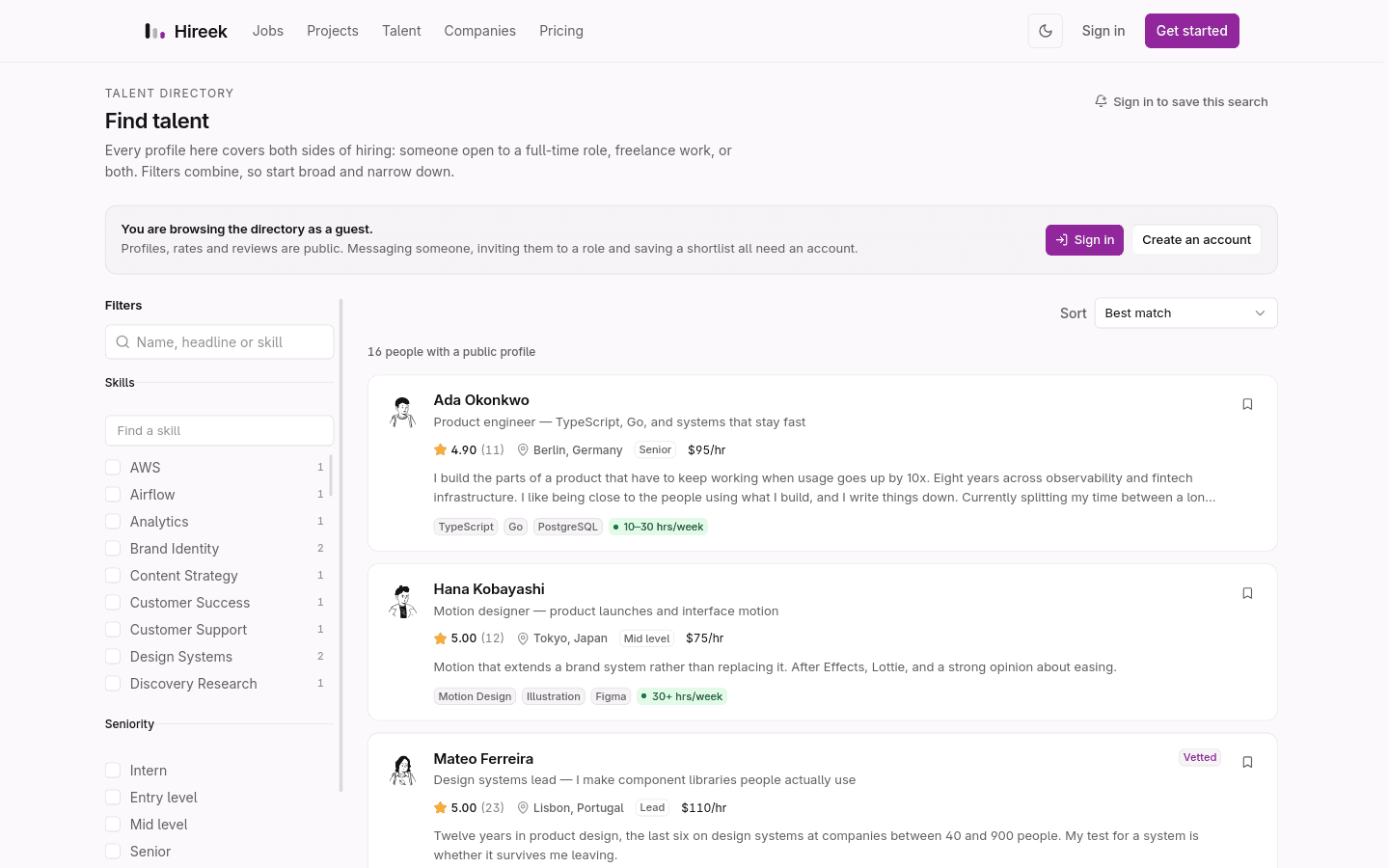Screen dimensions: 1389x868
Task: Click Mateo Ferreira's avatar
Action: click(x=403, y=770)
